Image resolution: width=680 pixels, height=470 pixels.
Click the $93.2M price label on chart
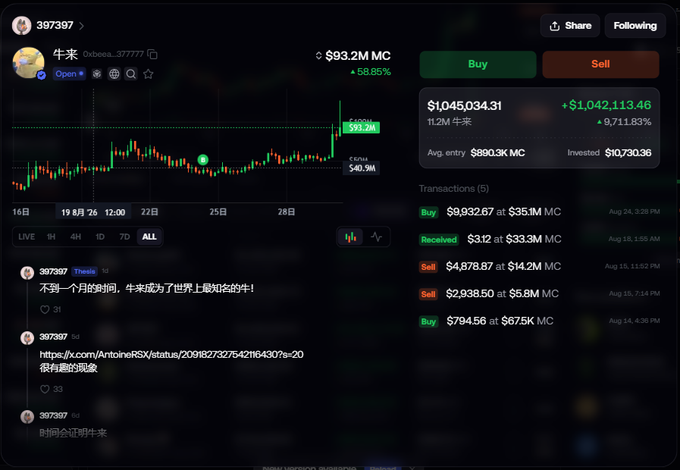361,127
